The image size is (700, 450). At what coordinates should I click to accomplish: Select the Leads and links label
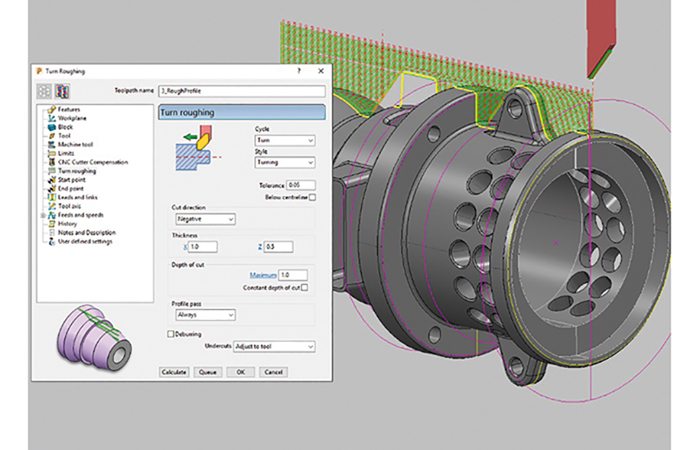(78, 197)
